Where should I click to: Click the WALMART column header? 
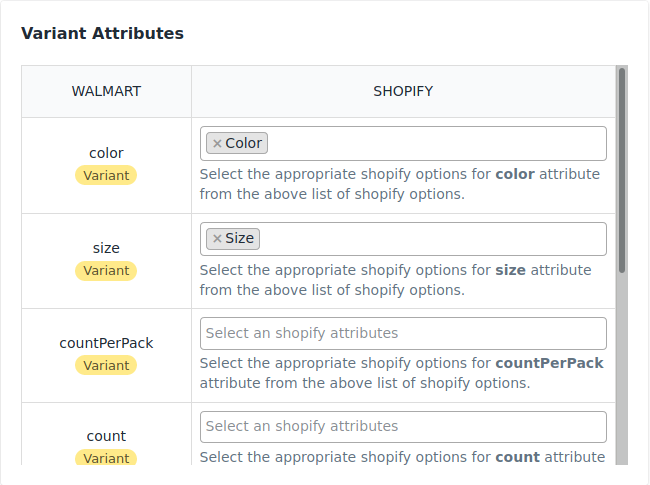click(x=106, y=91)
